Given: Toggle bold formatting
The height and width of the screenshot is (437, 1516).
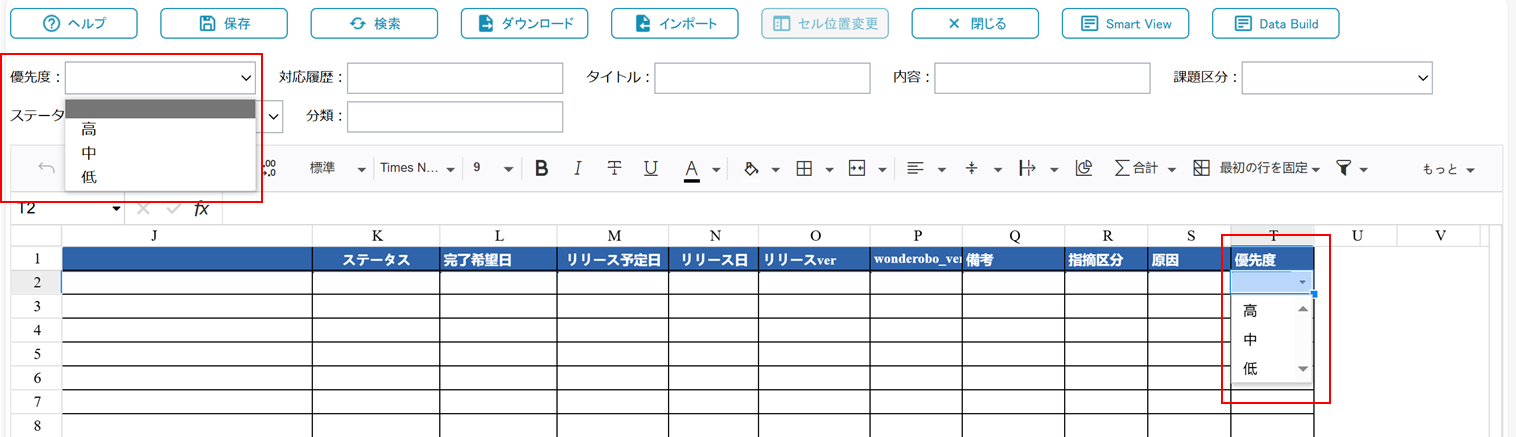Looking at the screenshot, I should click(541, 168).
